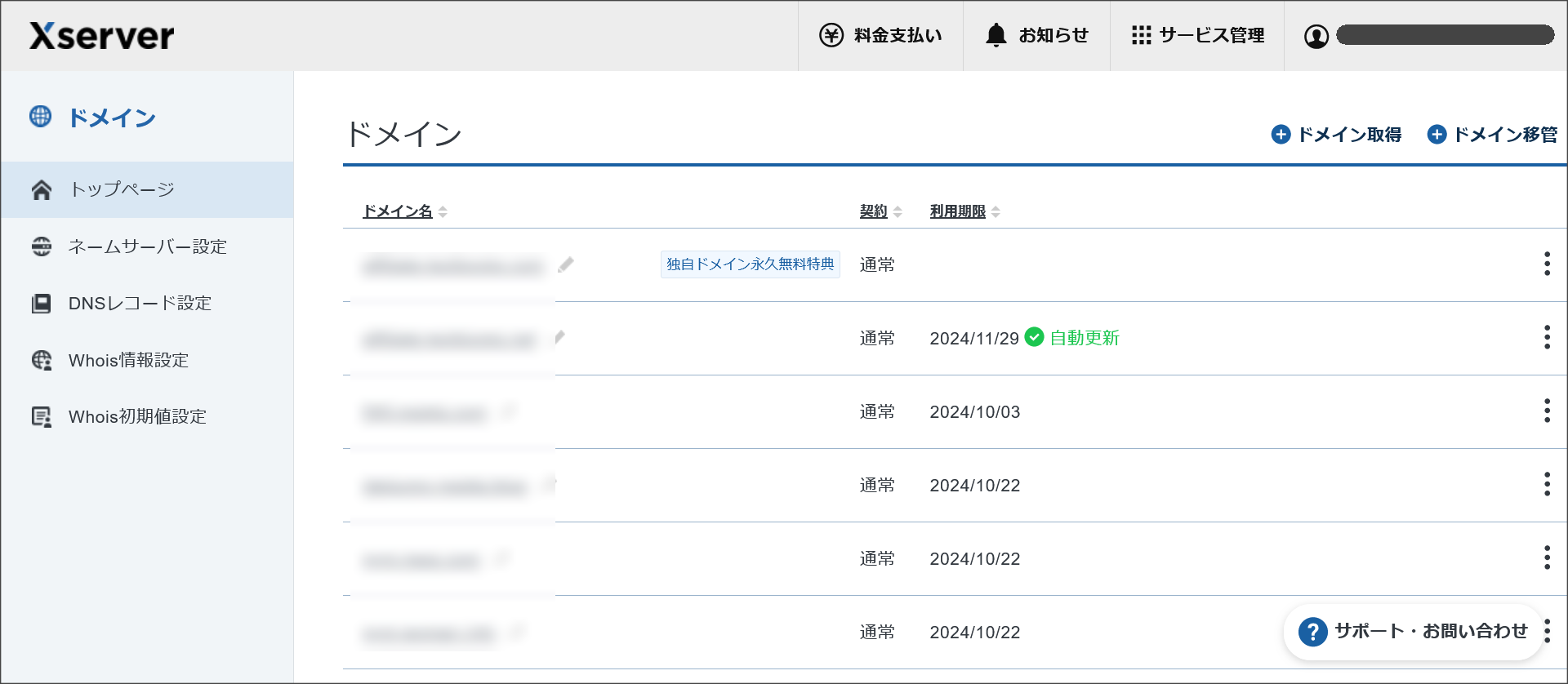Click the bell notification icon
Viewport: 1568px width, 684px height.
coord(996,35)
